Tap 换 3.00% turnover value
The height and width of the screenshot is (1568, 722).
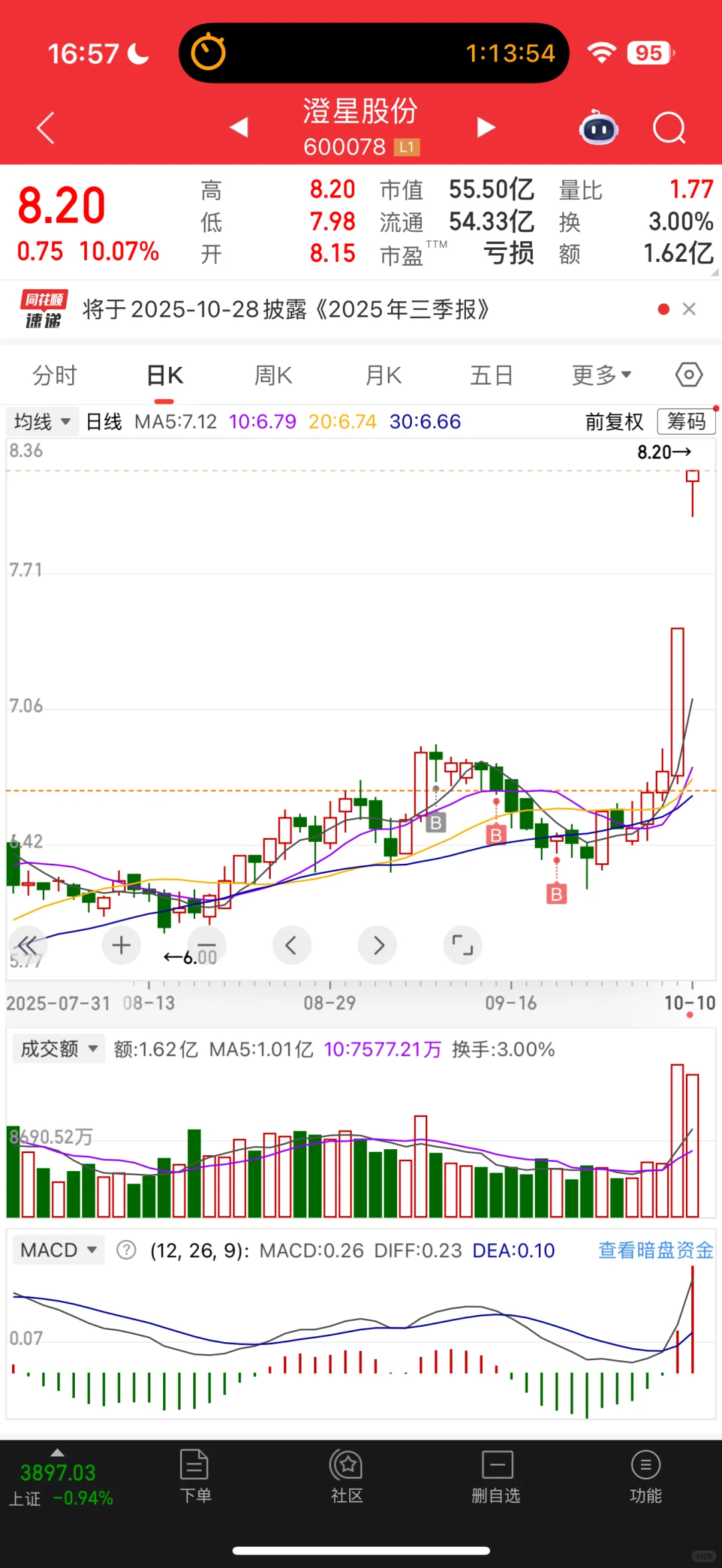click(681, 222)
